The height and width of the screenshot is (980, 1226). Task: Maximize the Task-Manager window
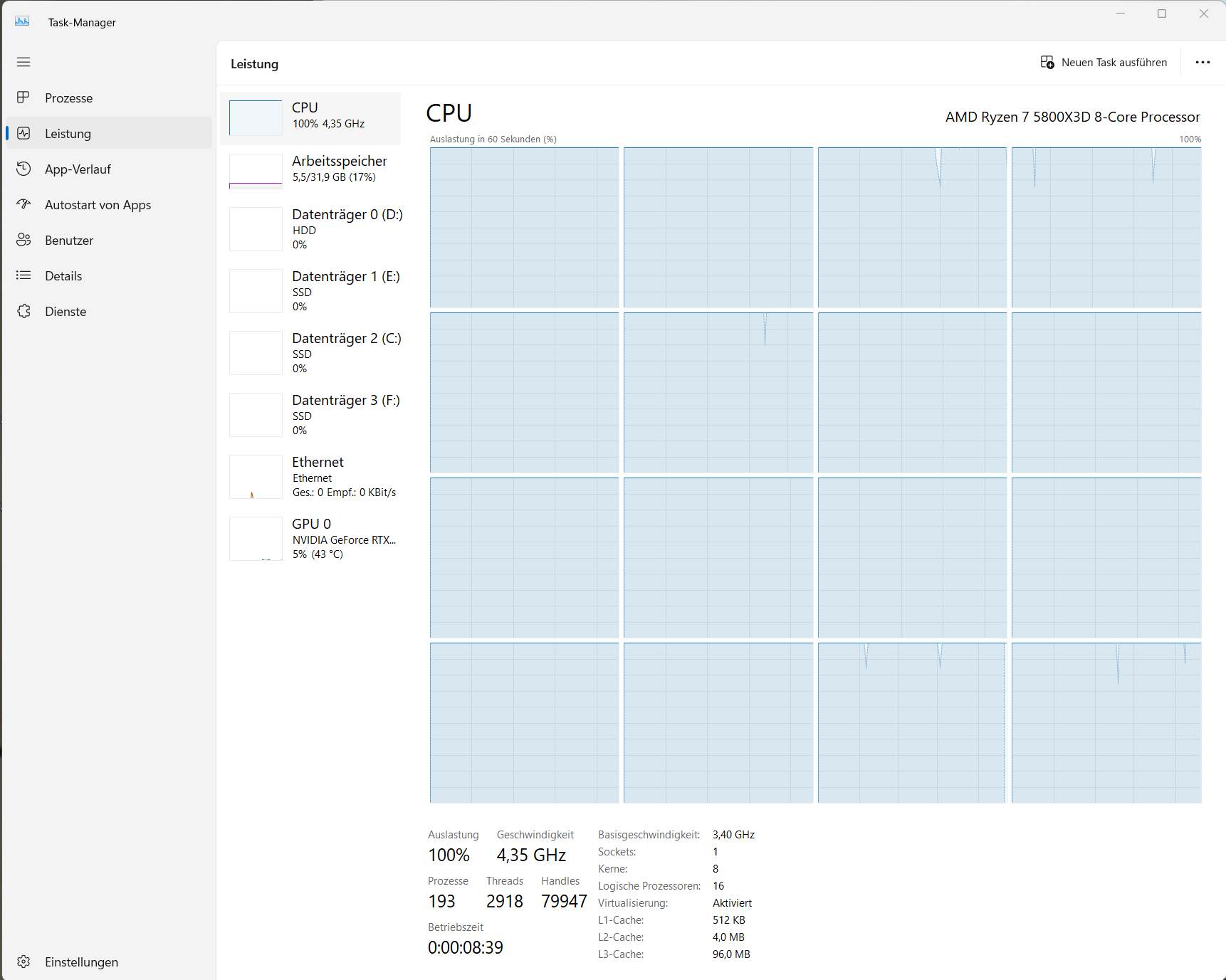click(1162, 14)
